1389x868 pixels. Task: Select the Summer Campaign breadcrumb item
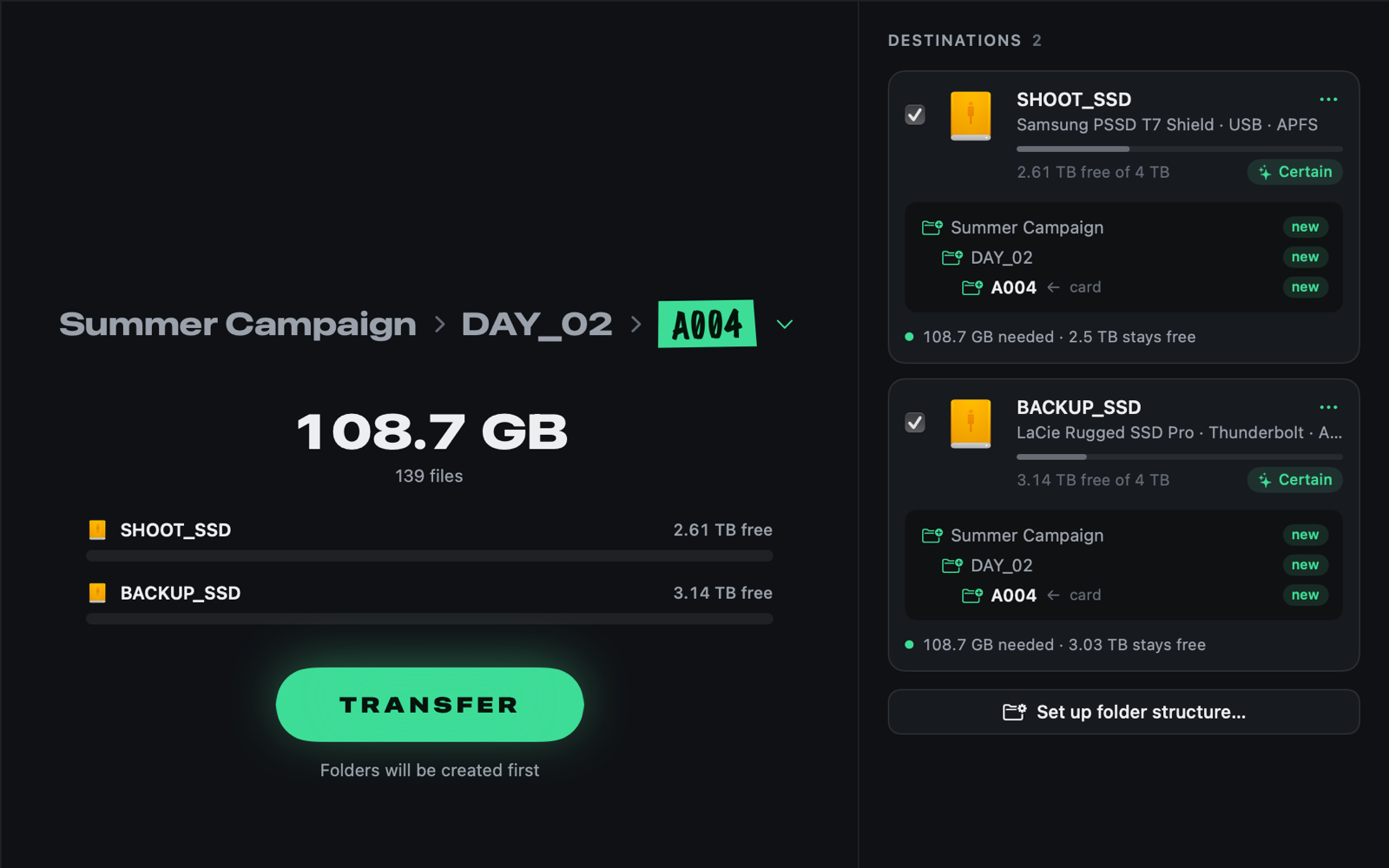pos(238,325)
